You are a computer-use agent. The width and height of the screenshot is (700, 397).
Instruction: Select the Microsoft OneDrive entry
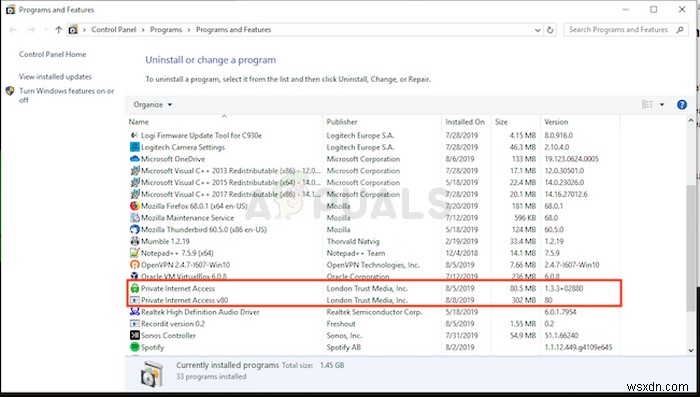coord(374,159)
